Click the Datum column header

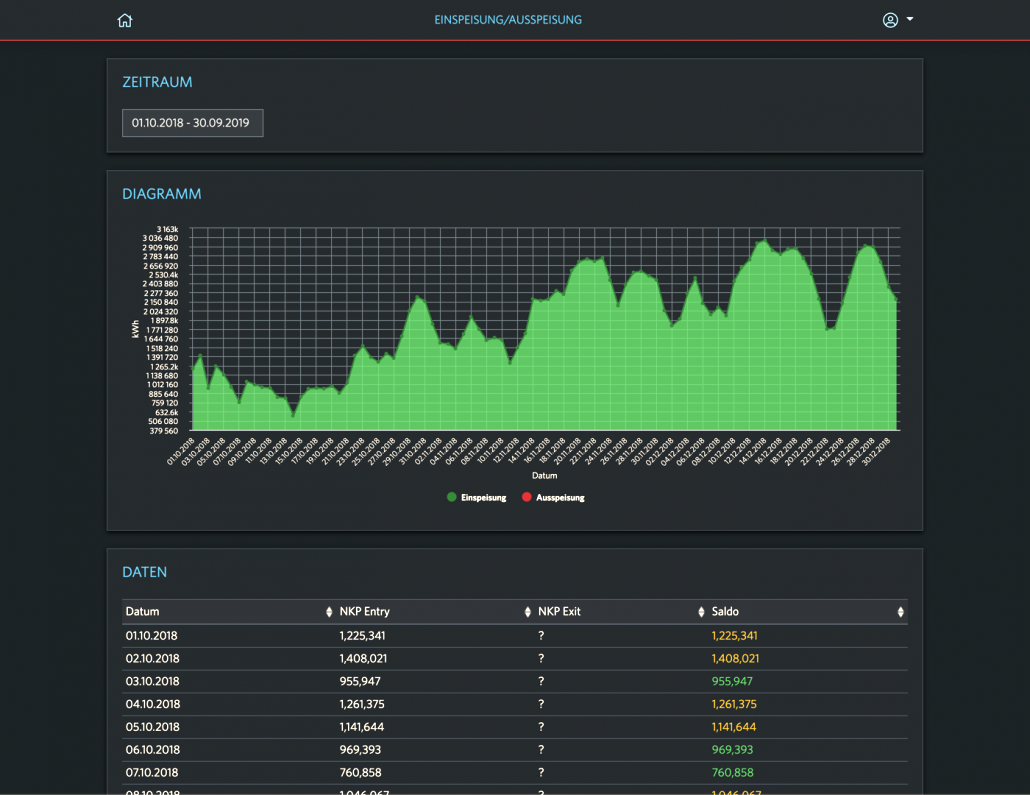tap(143, 612)
